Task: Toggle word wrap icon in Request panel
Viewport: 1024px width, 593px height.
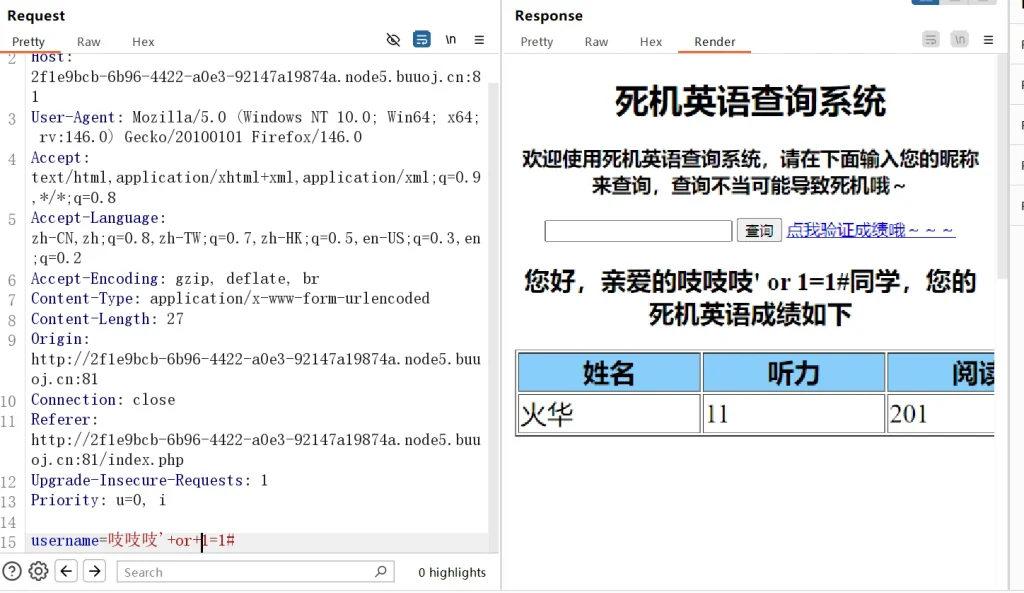Action: [422, 40]
